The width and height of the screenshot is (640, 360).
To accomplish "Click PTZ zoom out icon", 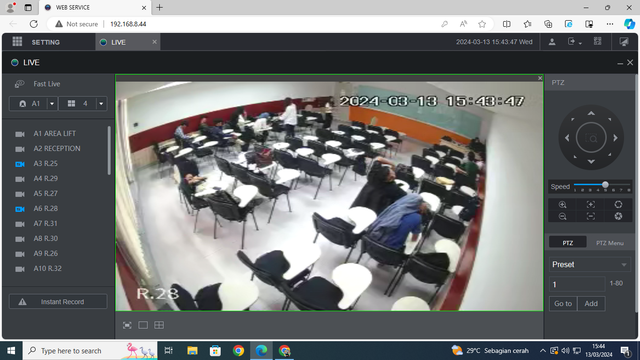I will (x=562, y=216).
